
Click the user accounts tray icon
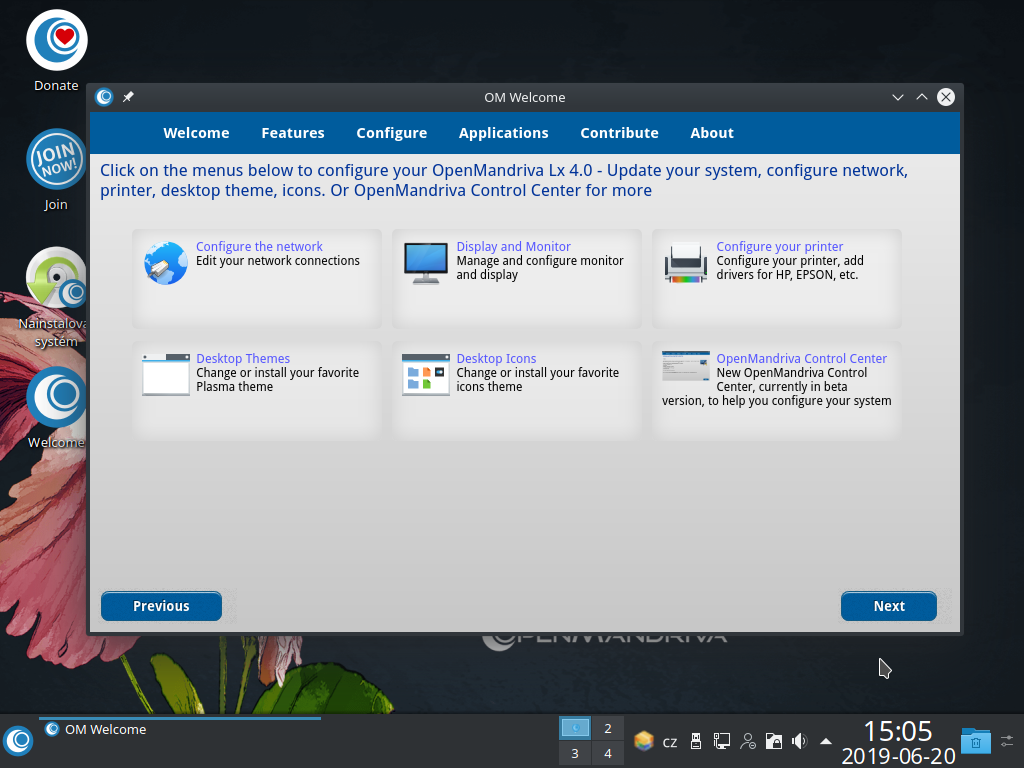point(748,741)
